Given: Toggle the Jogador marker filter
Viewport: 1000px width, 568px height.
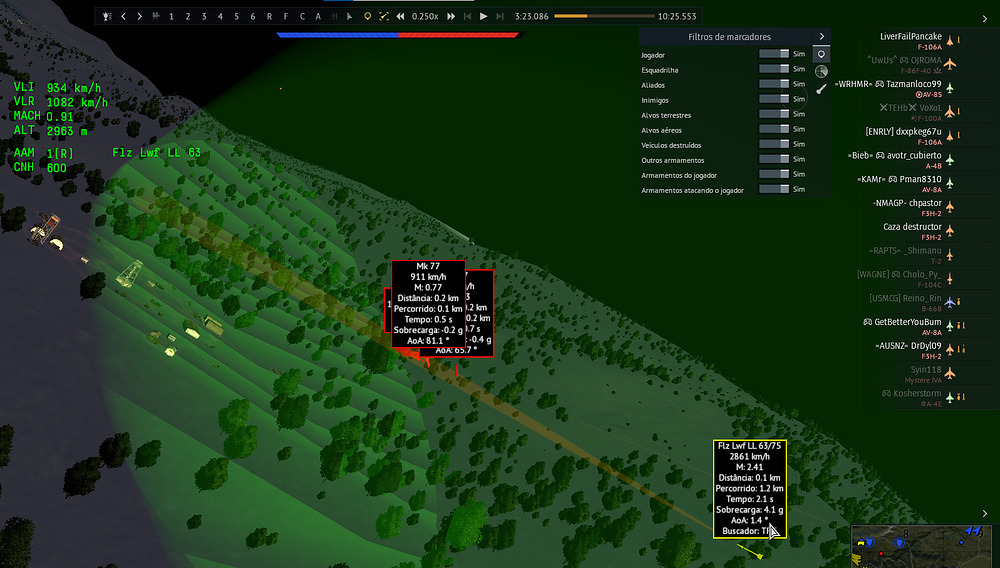Looking at the screenshot, I should (774, 54).
